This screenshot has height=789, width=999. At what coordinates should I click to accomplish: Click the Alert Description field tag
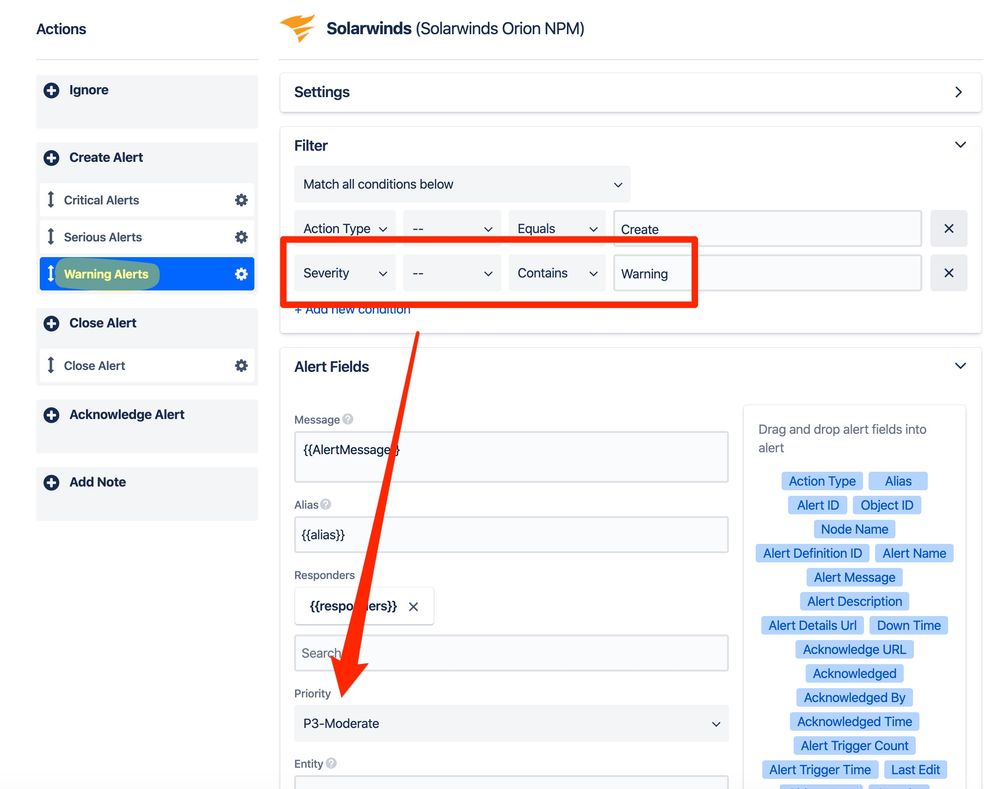click(x=854, y=602)
